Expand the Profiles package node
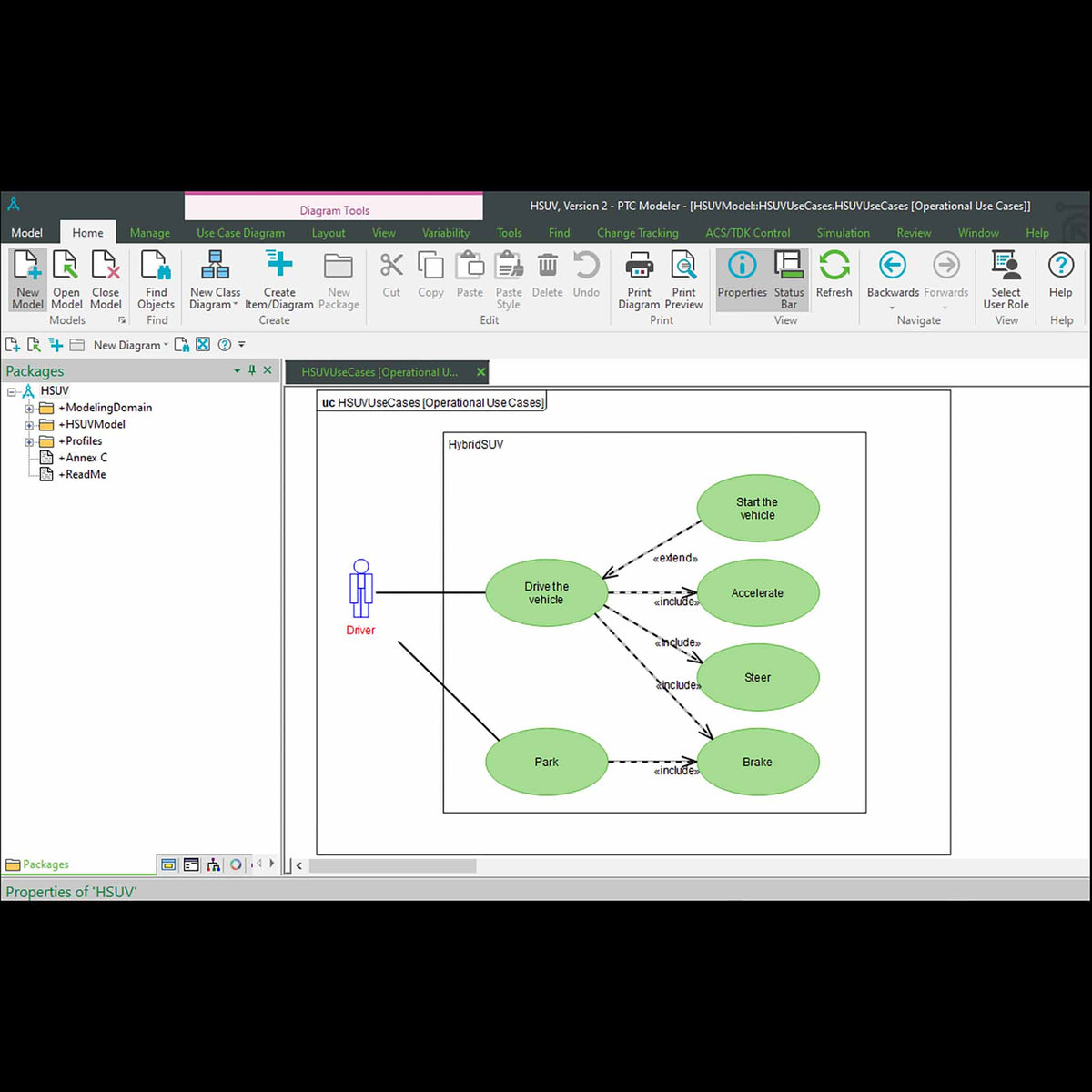Image resolution: width=1092 pixels, height=1092 pixels. pyautogui.click(x=29, y=441)
